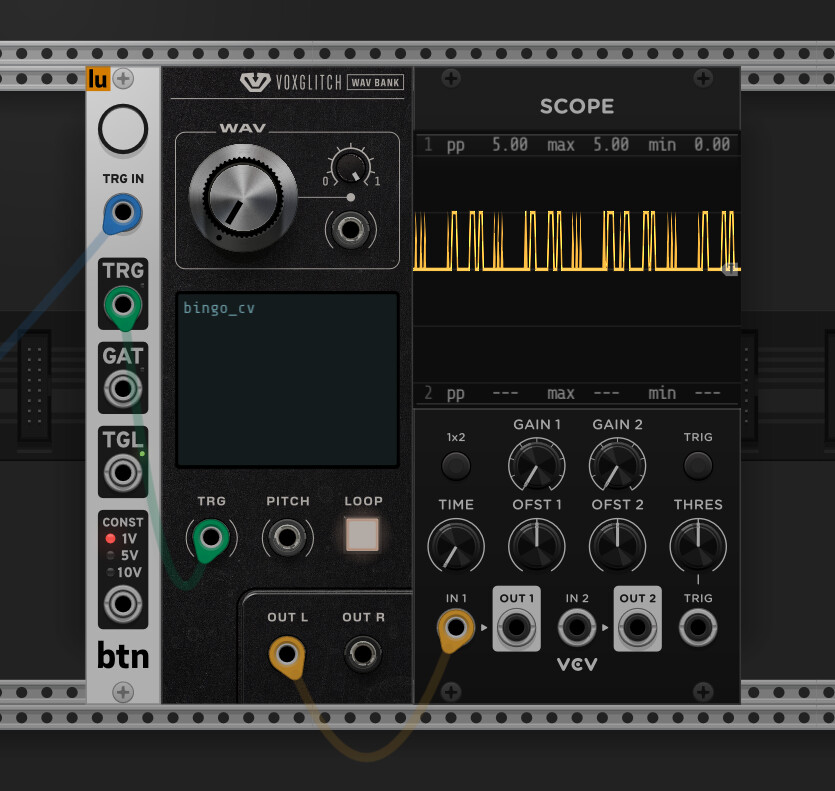Push the large round button on btn module

pyautogui.click(x=123, y=129)
